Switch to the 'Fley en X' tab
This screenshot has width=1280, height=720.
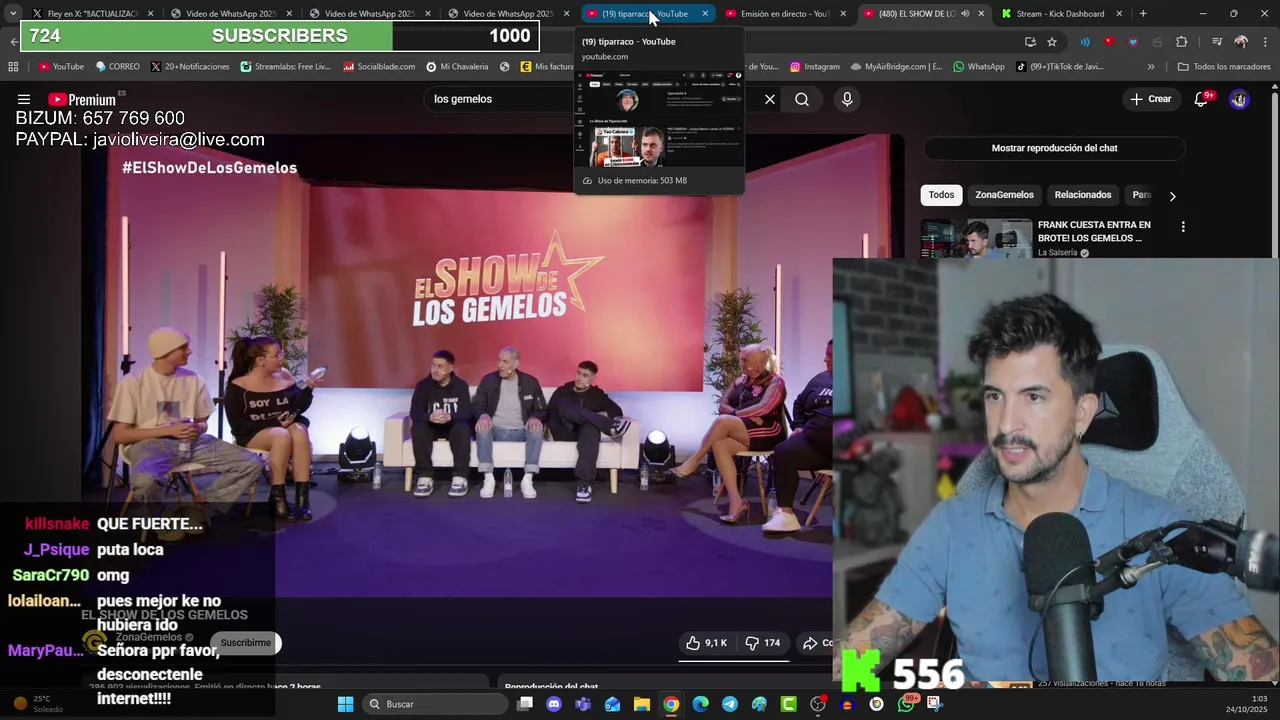tap(91, 14)
